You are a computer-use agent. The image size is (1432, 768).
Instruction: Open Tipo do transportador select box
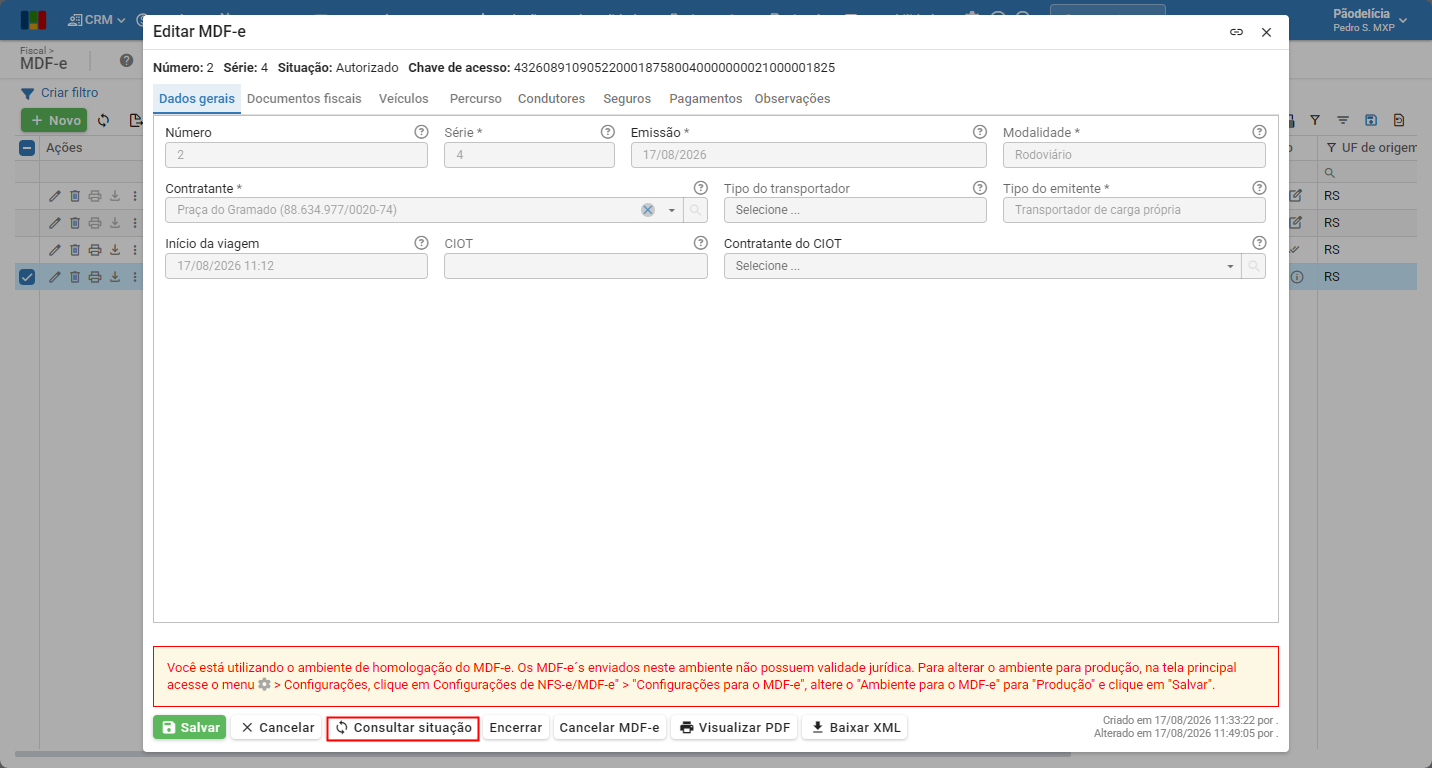coord(855,210)
